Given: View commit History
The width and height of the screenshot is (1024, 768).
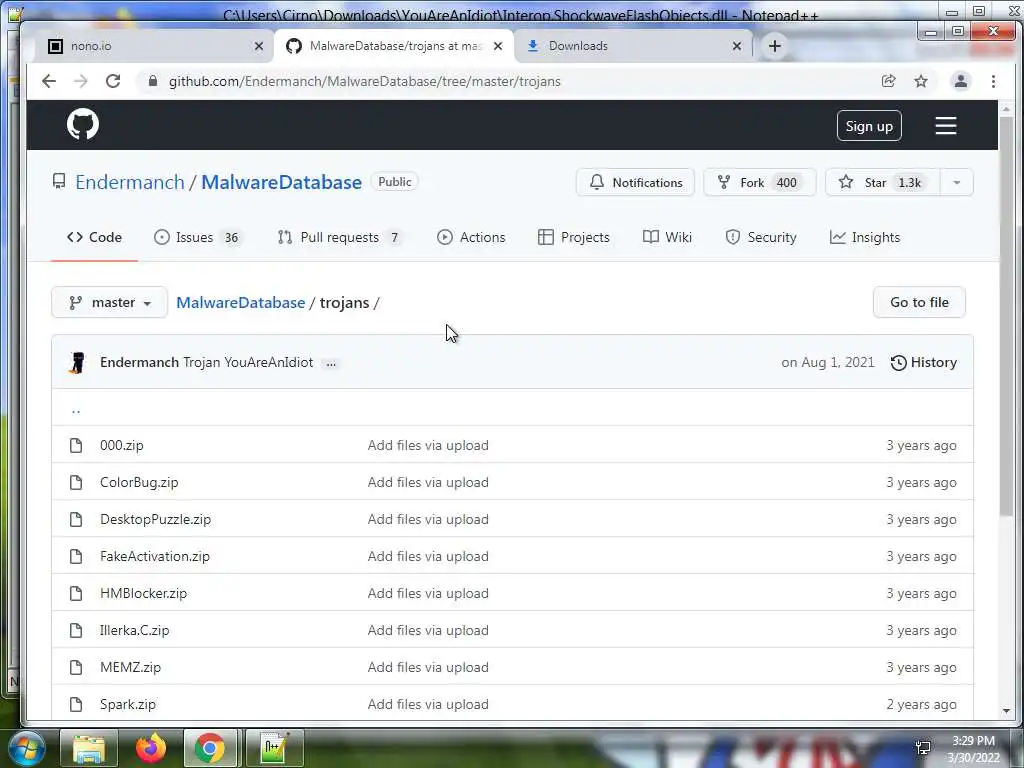Looking at the screenshot, I should pyautogui.click(x=924, y=362).
